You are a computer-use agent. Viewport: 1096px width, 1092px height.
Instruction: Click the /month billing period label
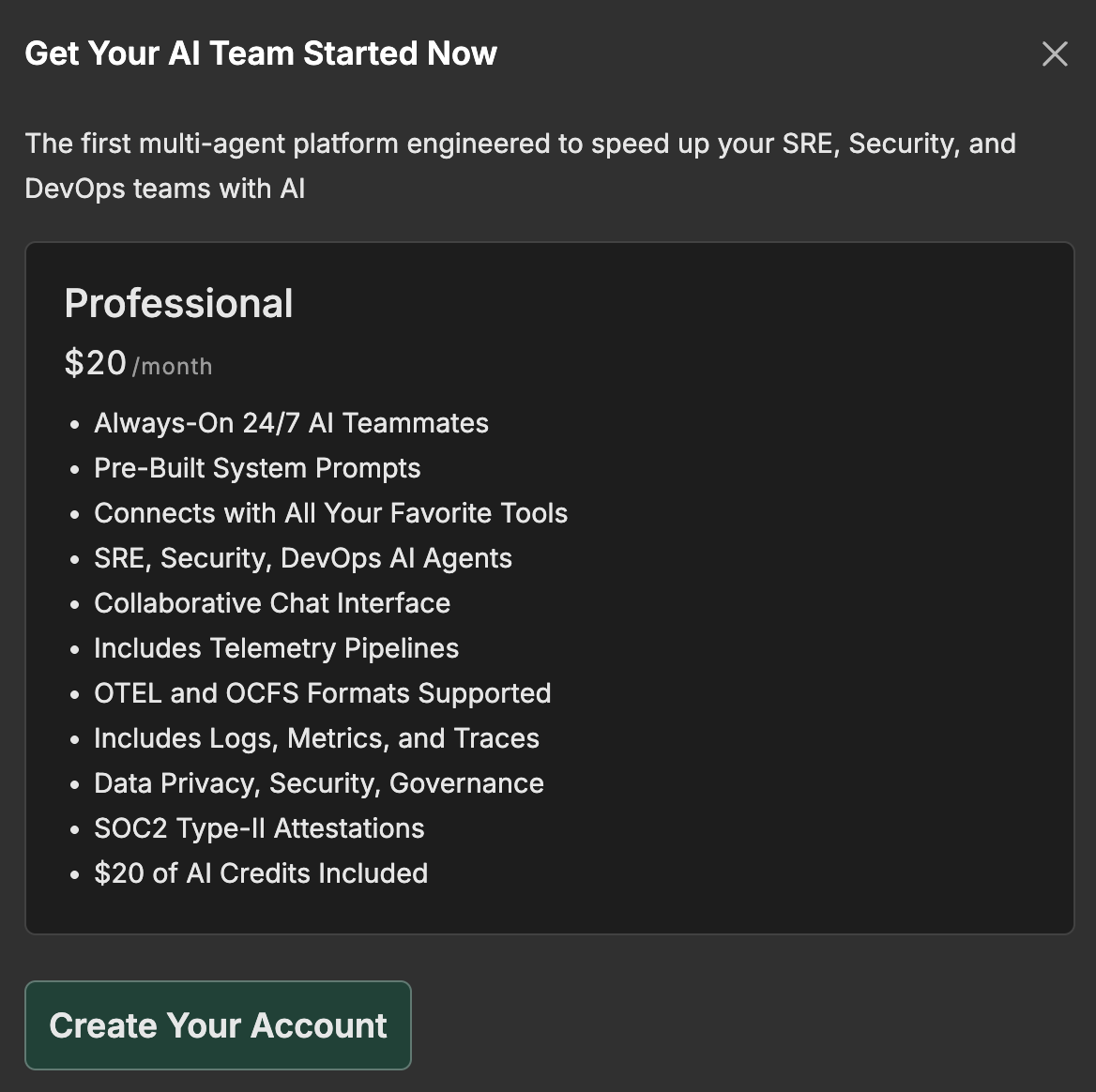(173, 366)
